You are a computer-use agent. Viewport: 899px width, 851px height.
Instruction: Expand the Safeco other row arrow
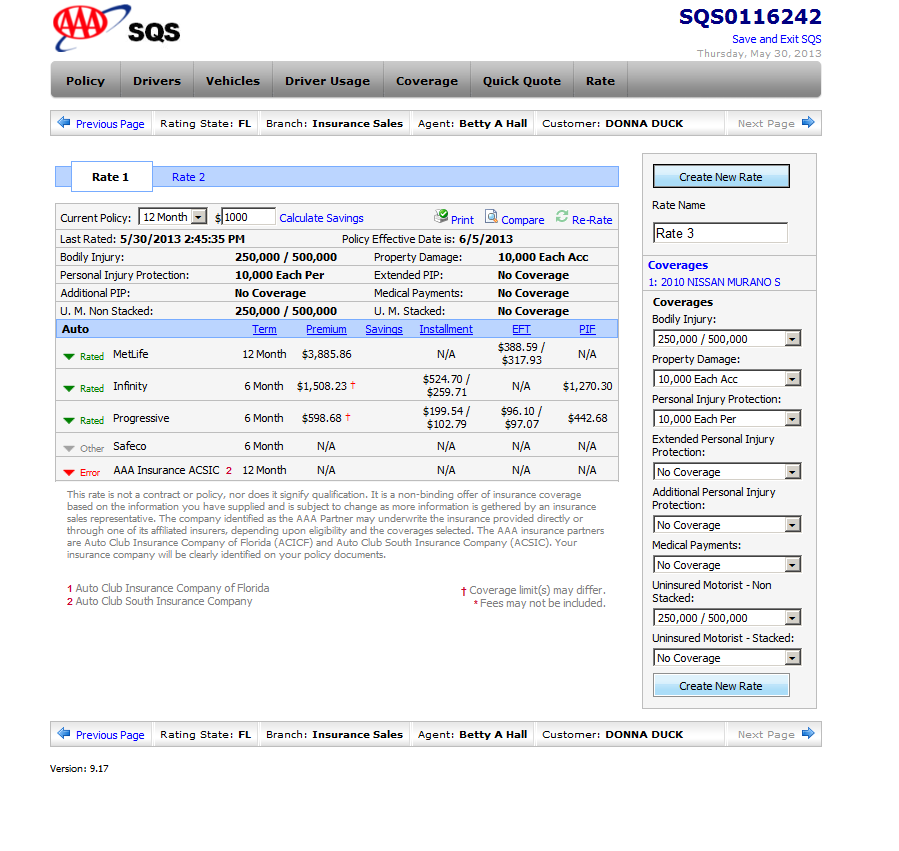(x=69, y=448)
